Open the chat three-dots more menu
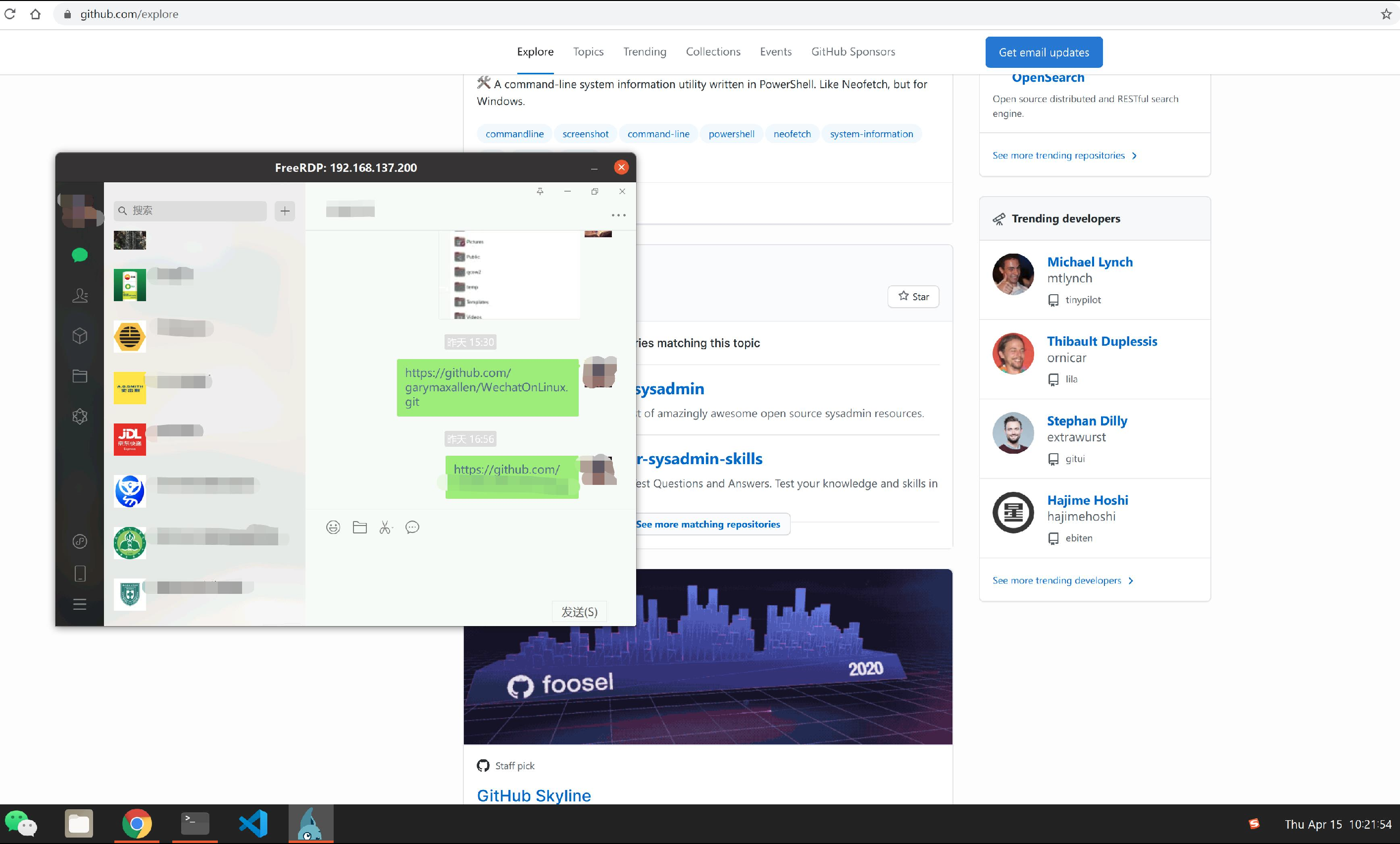Image resolution: width=1400 pixels, height=844 pixels. tap(618, 215)
